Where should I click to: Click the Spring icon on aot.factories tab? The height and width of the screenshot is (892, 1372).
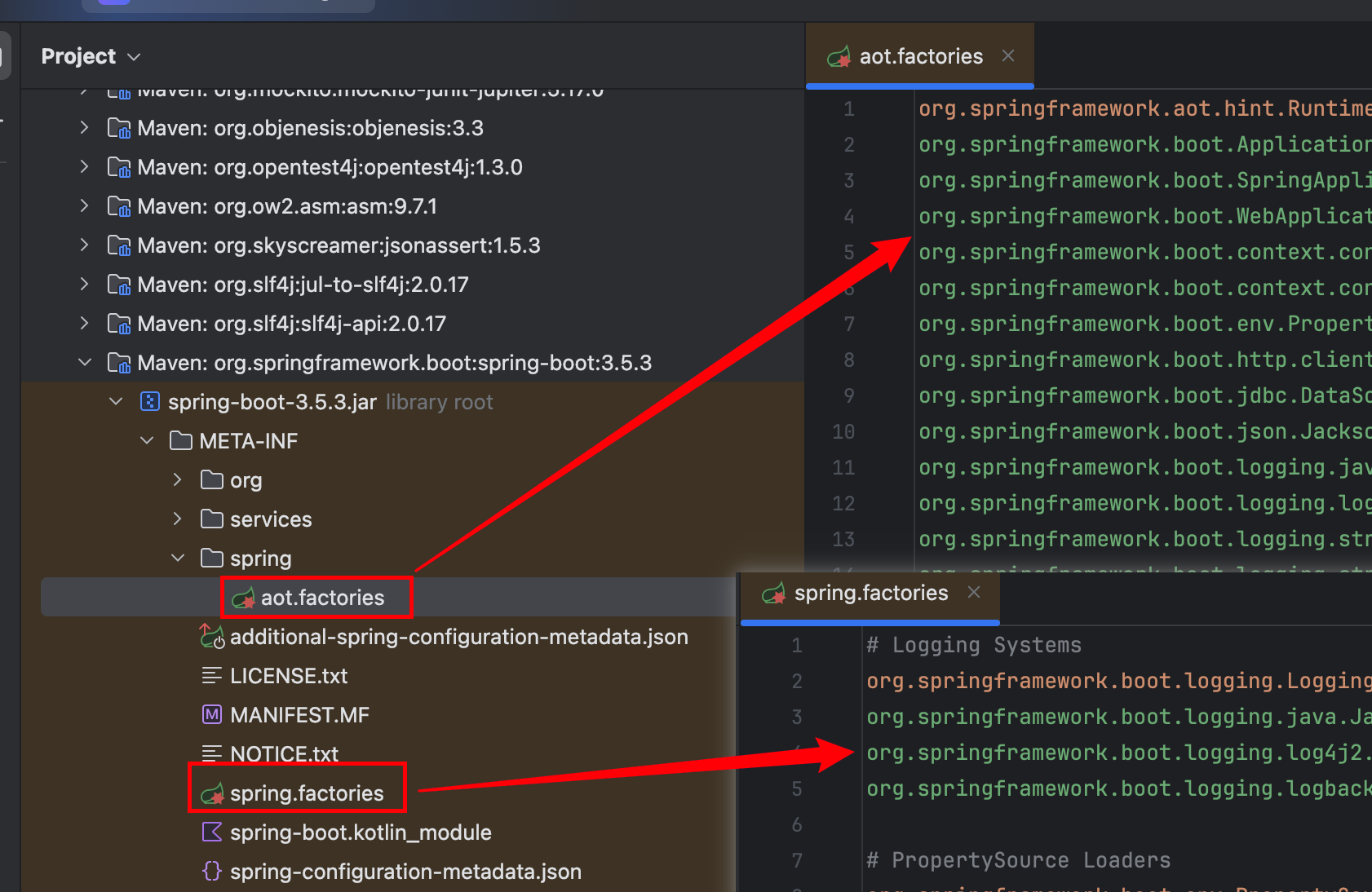click(839, 57)
